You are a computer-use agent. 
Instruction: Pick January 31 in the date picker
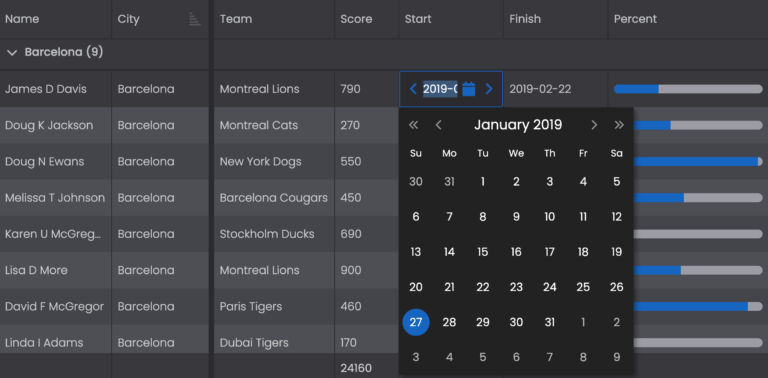click(x=550, y=322)
